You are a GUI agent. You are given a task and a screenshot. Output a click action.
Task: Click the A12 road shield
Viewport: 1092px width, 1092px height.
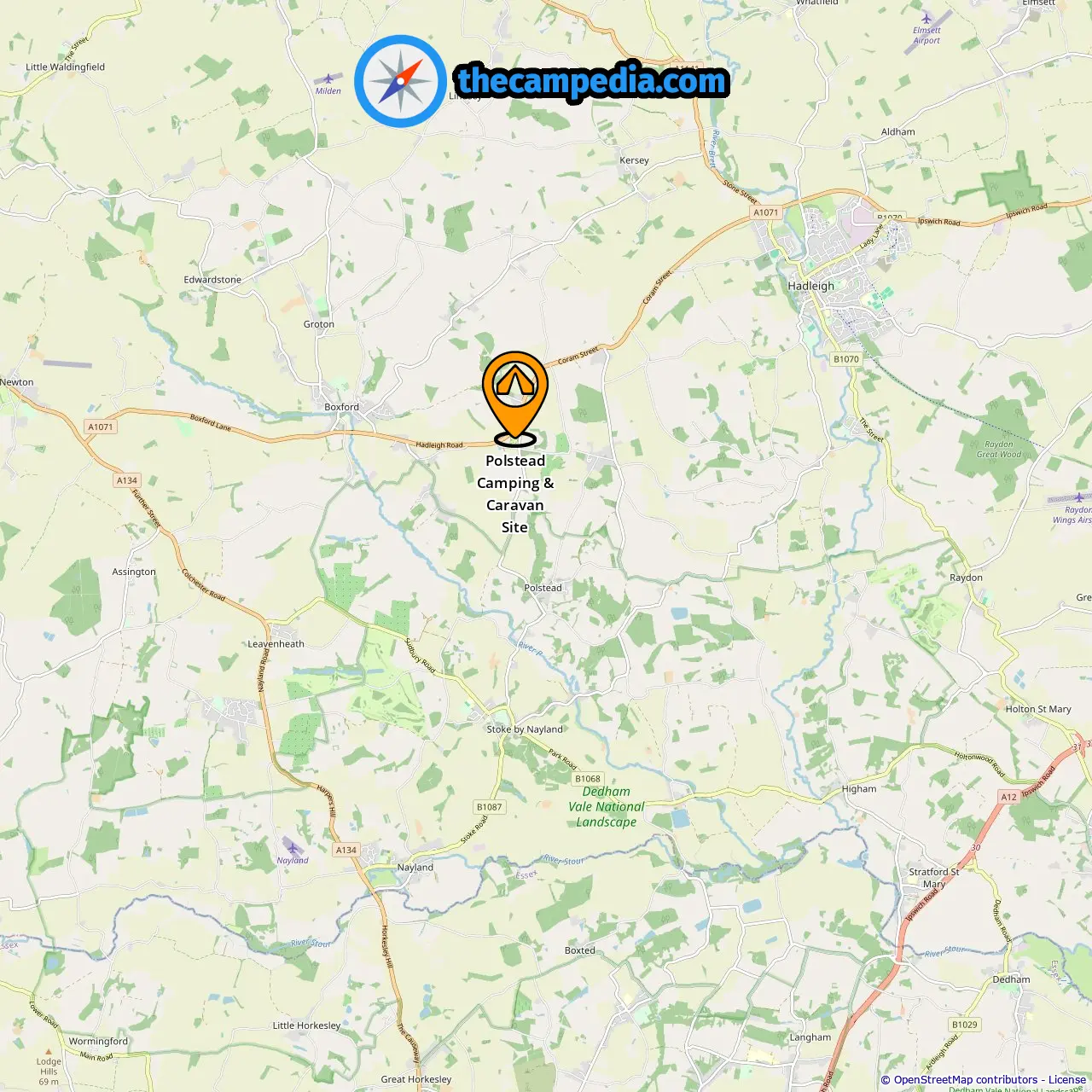click(x=1009, y=797)
